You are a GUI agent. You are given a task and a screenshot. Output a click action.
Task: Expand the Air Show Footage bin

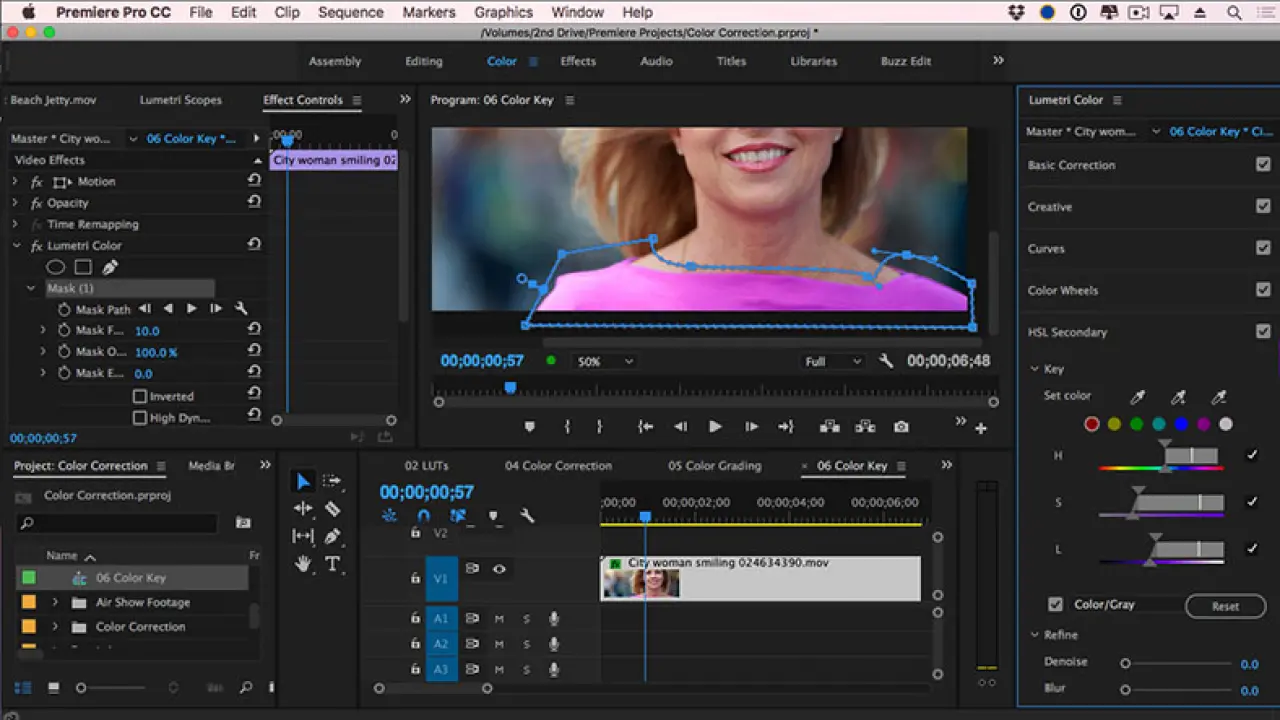click(55, 603)
